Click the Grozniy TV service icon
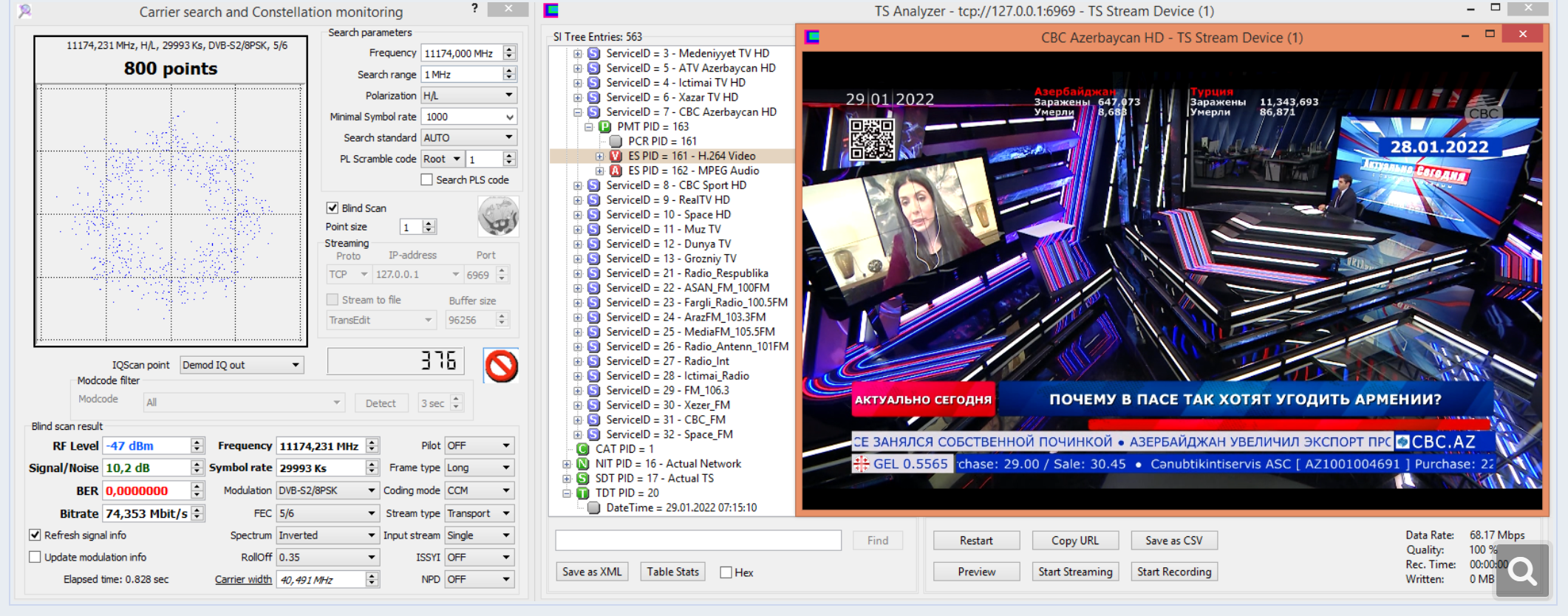 pyautogui.click(x=593, y=259)
